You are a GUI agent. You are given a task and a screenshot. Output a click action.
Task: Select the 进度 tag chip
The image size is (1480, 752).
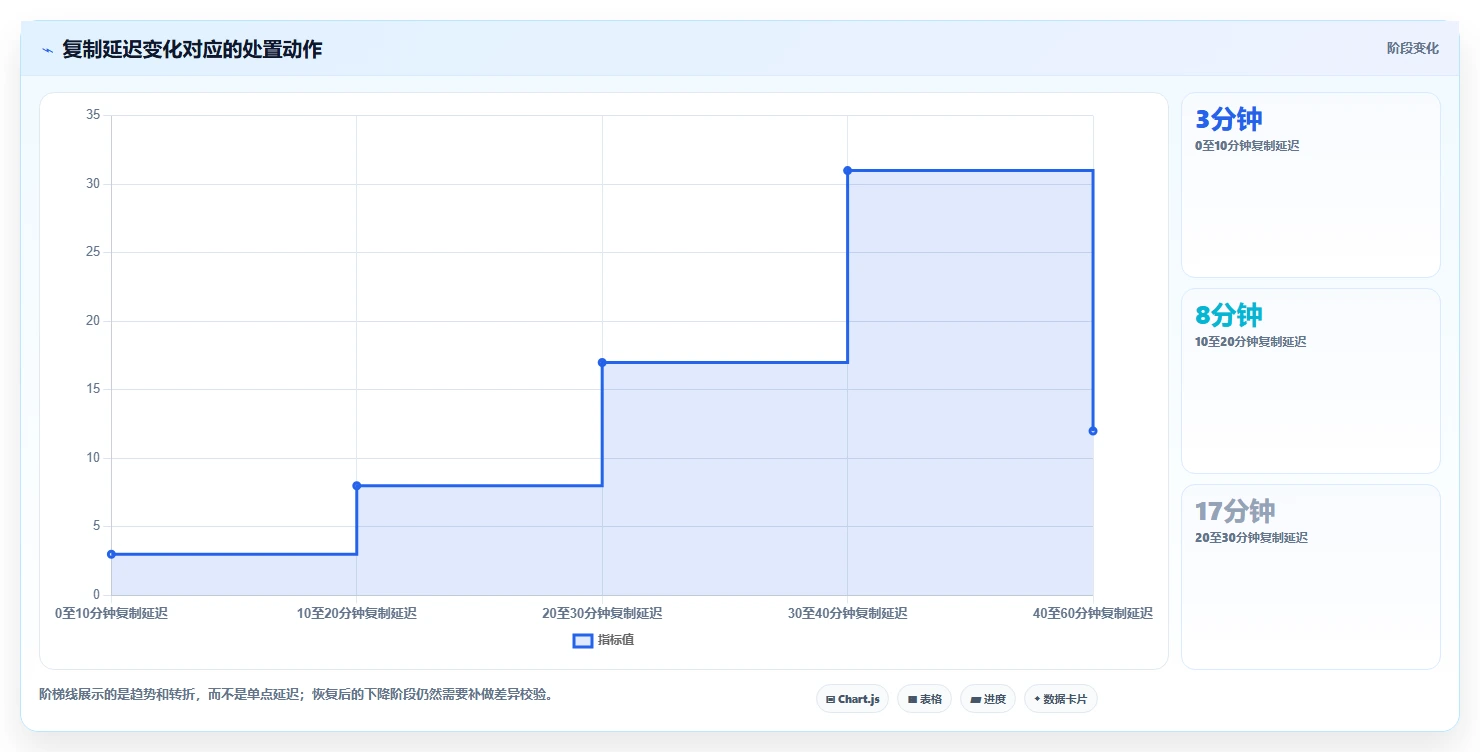click(x=987, y=699)
